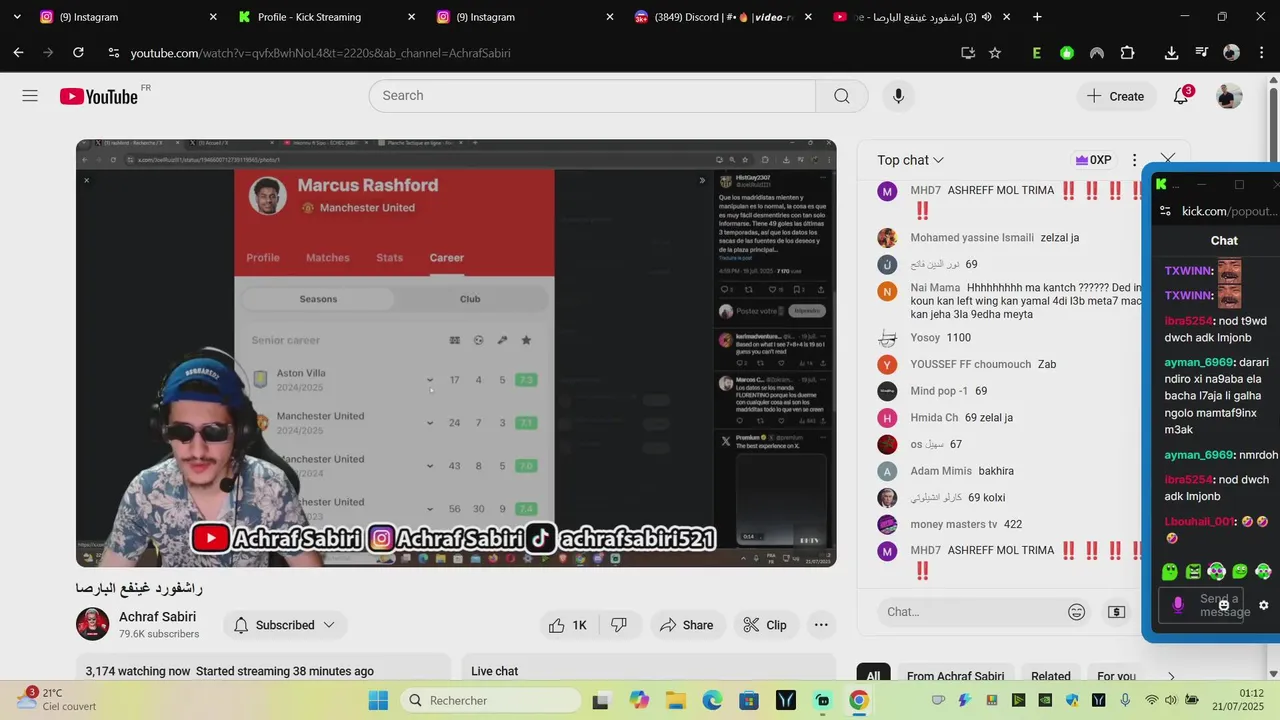
Task: Open Achraf Sabiri channel avatar
Action: coord(92,624)
